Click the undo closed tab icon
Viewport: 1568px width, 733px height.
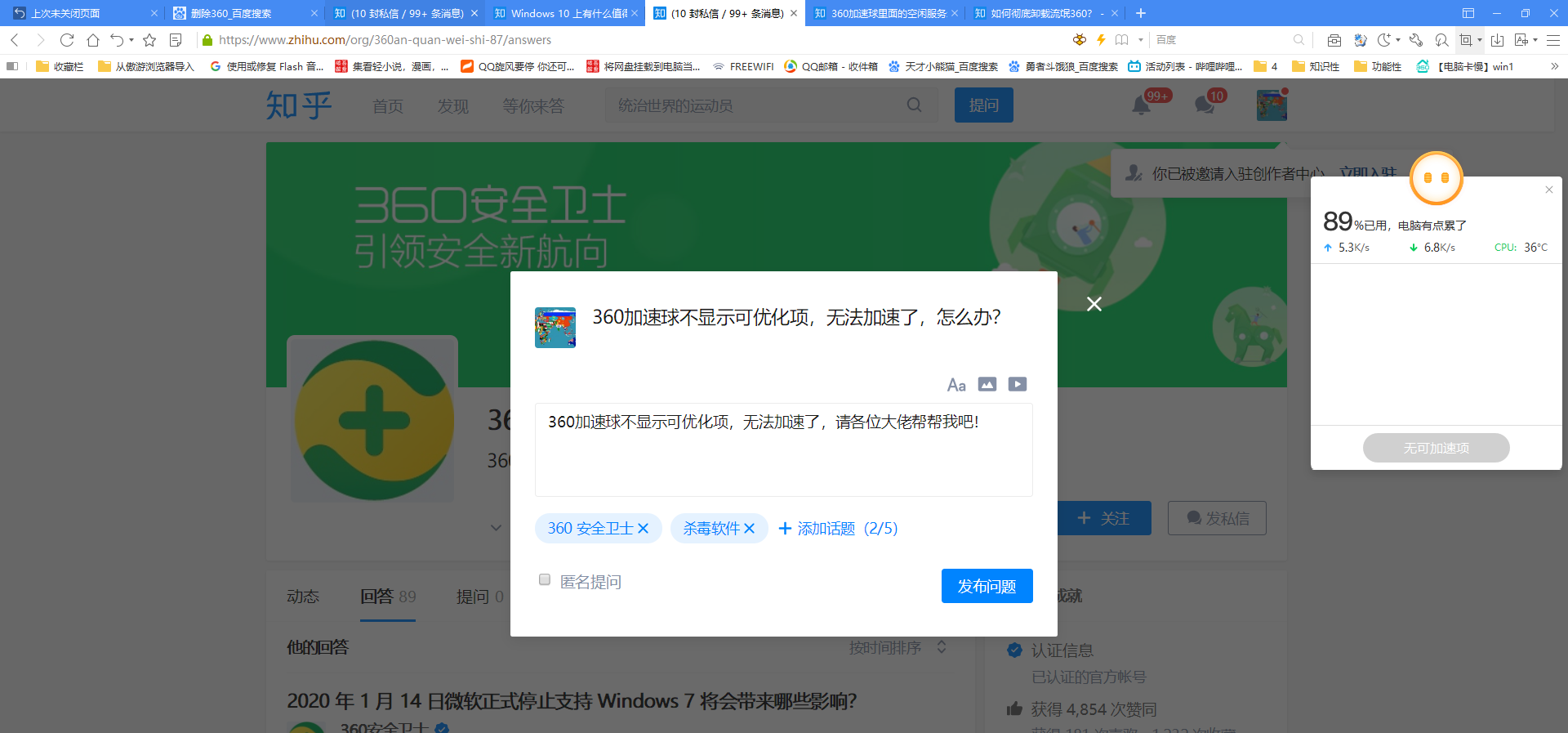click(x=117, y=40)
